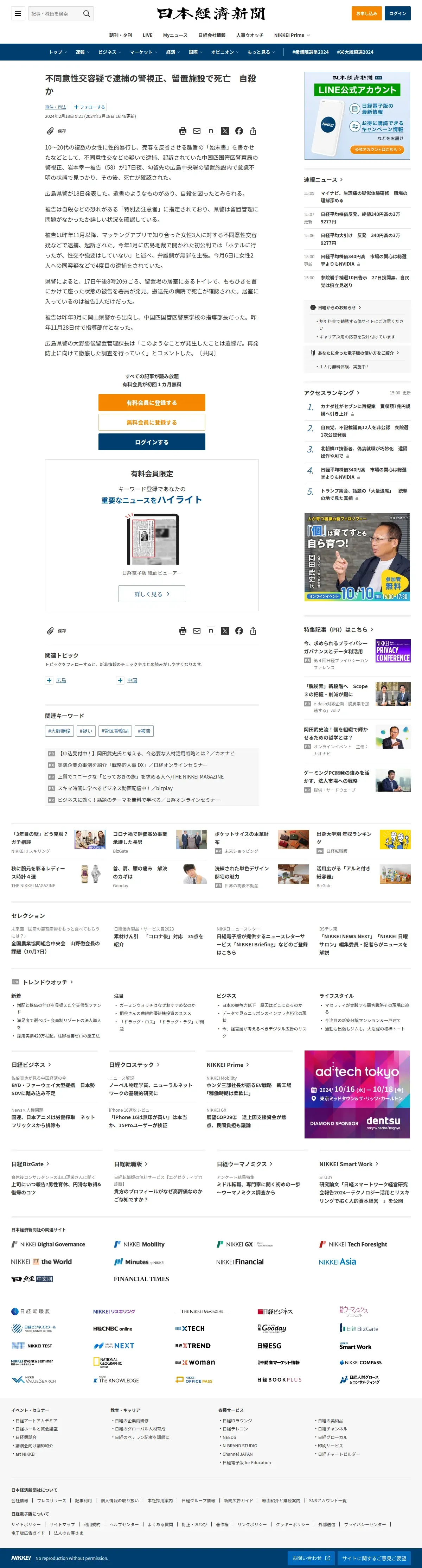Click the search magnifier icon

(87, 13)
